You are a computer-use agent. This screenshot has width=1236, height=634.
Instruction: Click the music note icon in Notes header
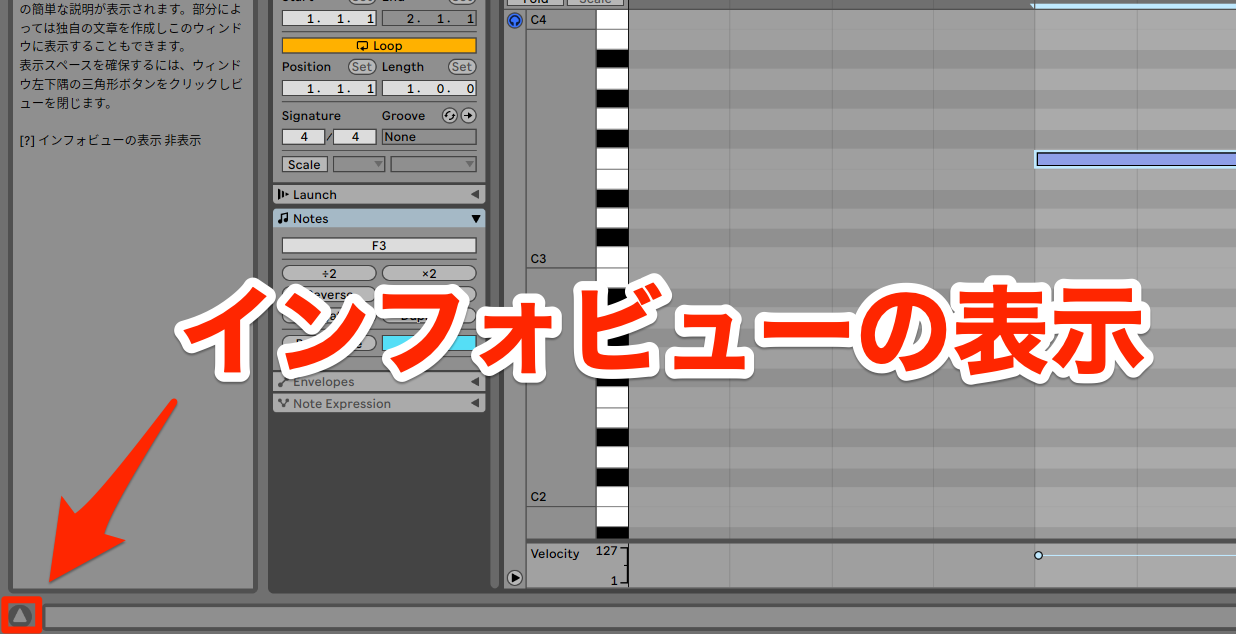(283, 219)
